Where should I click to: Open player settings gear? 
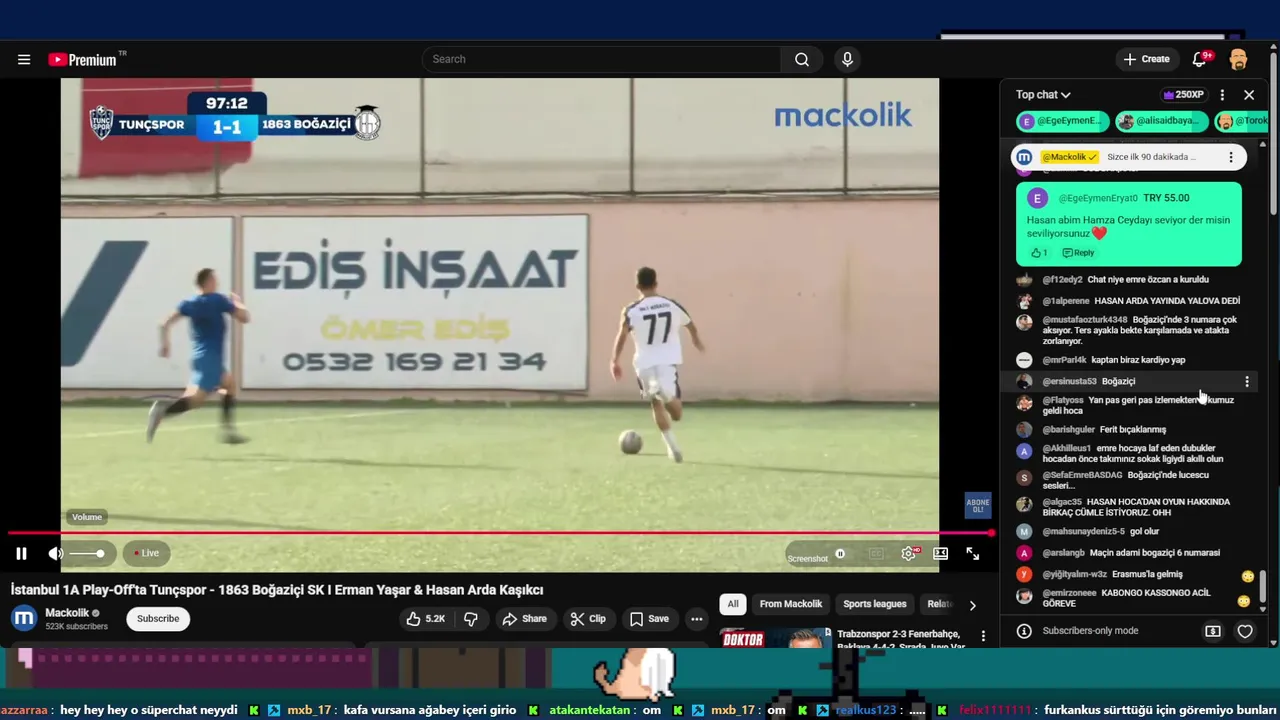coord(909,553)
